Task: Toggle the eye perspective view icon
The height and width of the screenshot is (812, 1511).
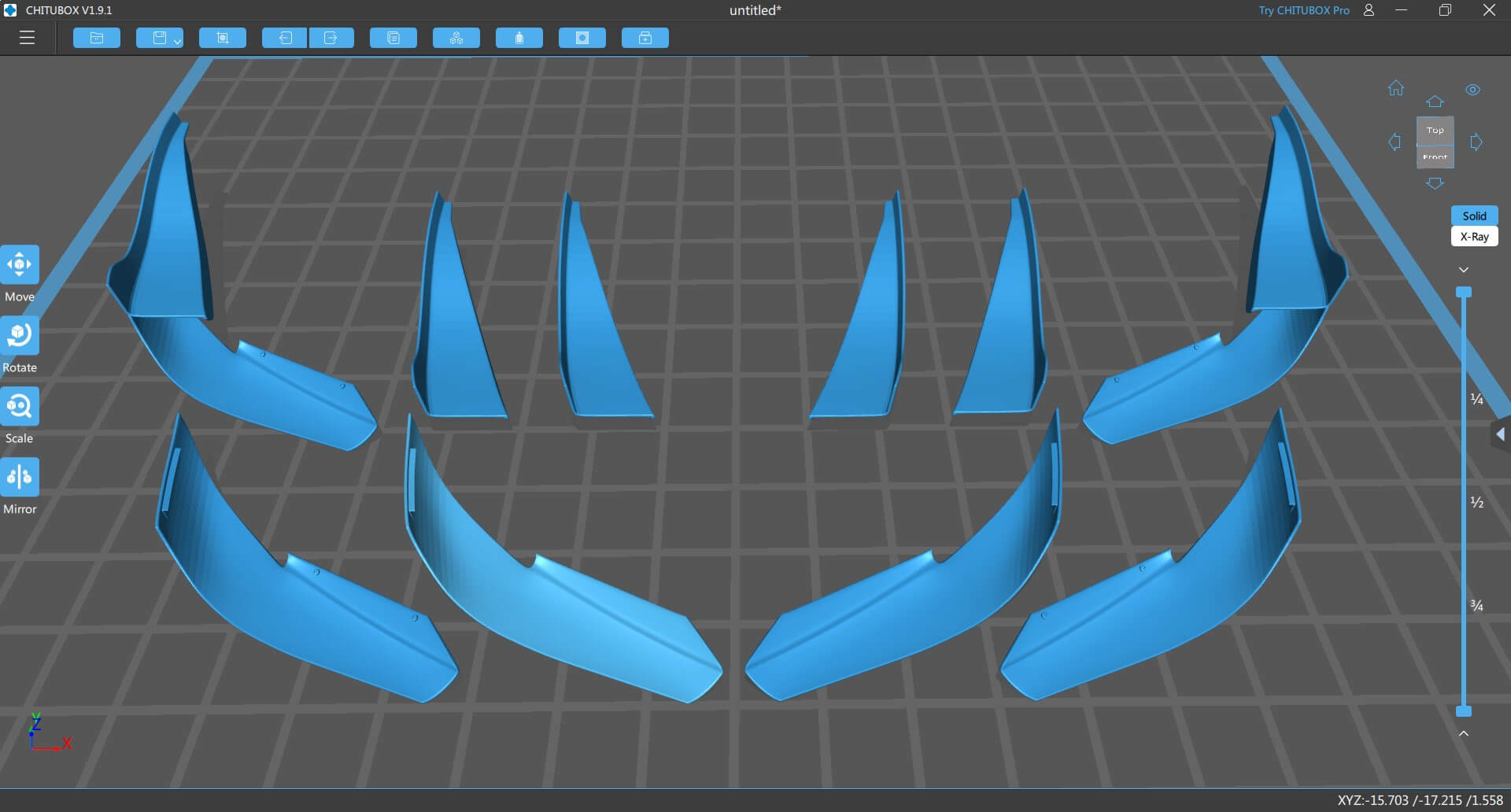Action: 1472,90
